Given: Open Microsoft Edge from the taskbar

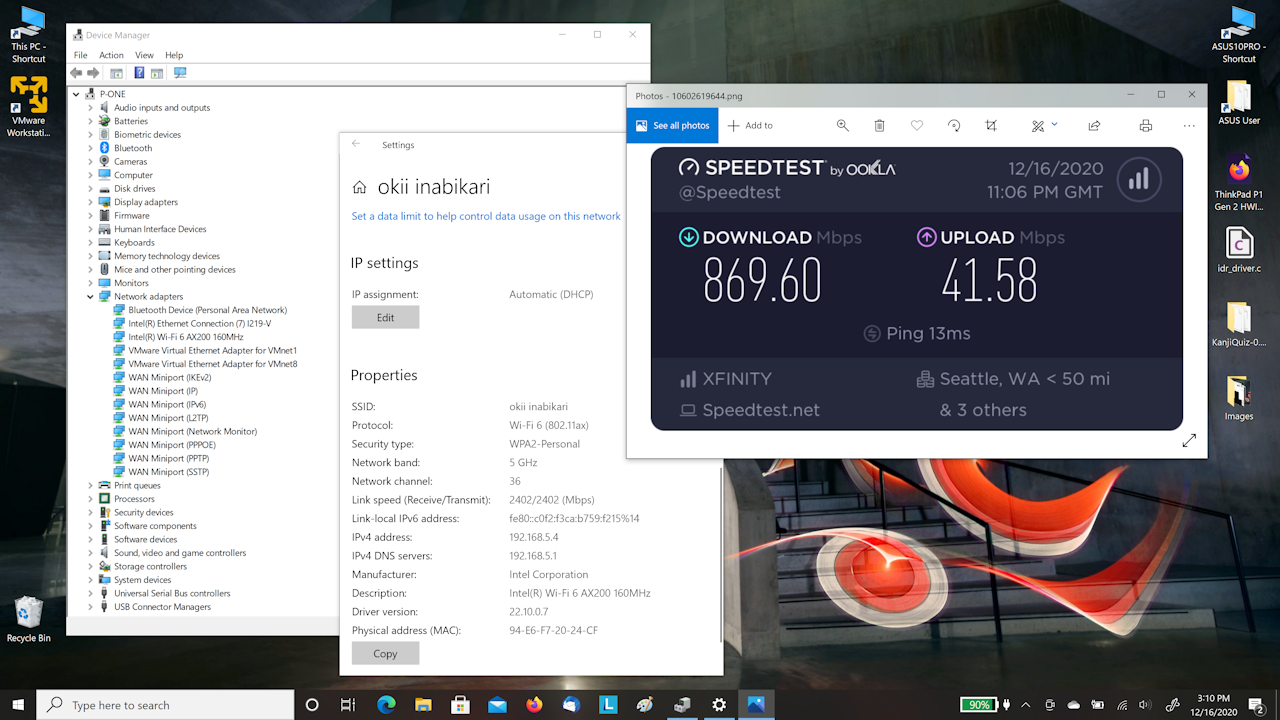Looking at the screenshot, I should pyautogui.click(x=386, y=705).
